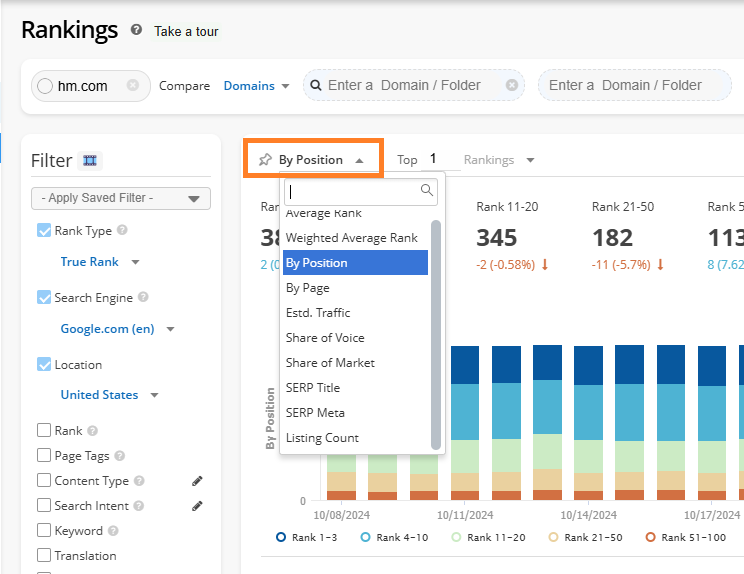
Task: Edit Search Intent with pencil icon
Action: point(198,506)
